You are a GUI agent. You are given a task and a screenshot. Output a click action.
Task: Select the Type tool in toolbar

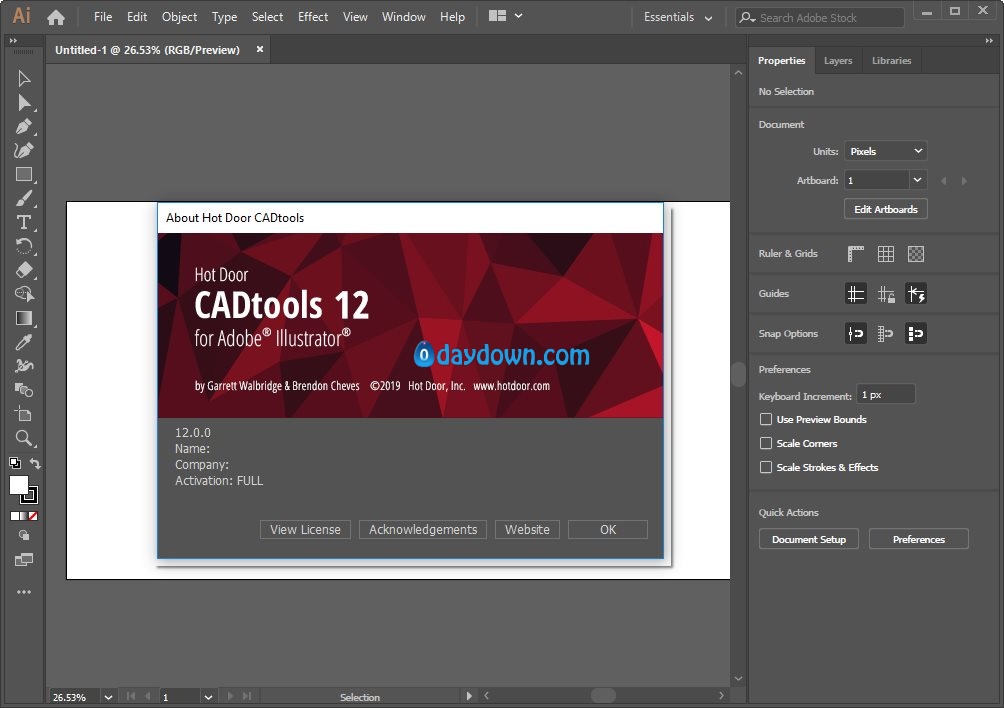[24, 222]
